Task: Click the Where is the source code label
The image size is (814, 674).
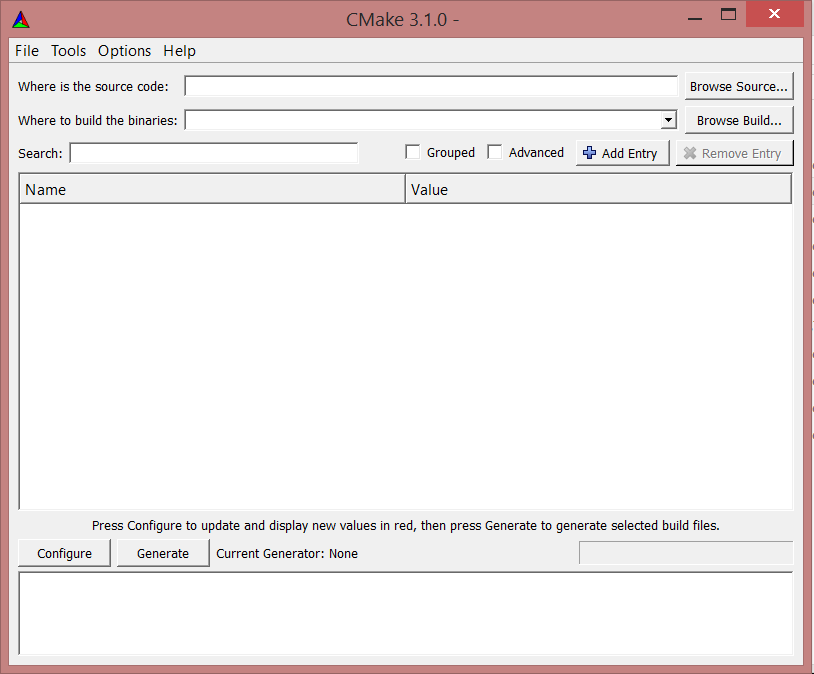Action: coord(93,86)
